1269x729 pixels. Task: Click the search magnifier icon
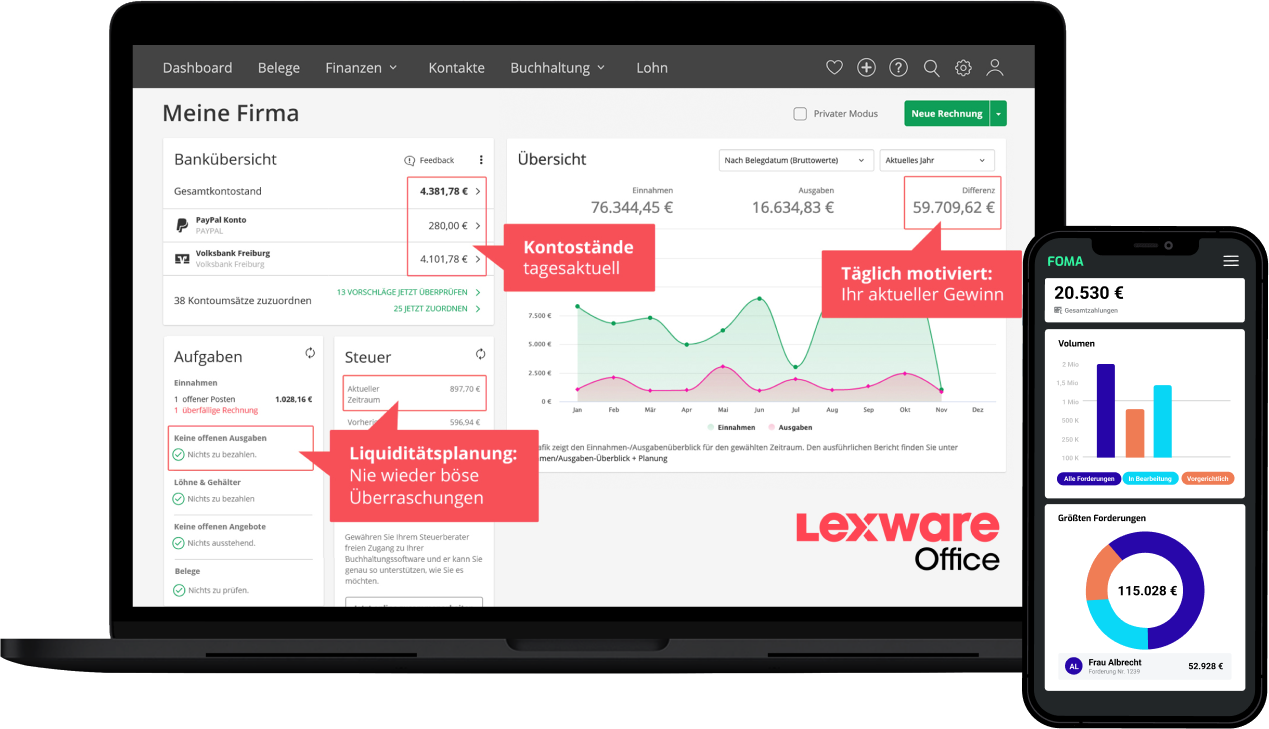pos(931,68)
